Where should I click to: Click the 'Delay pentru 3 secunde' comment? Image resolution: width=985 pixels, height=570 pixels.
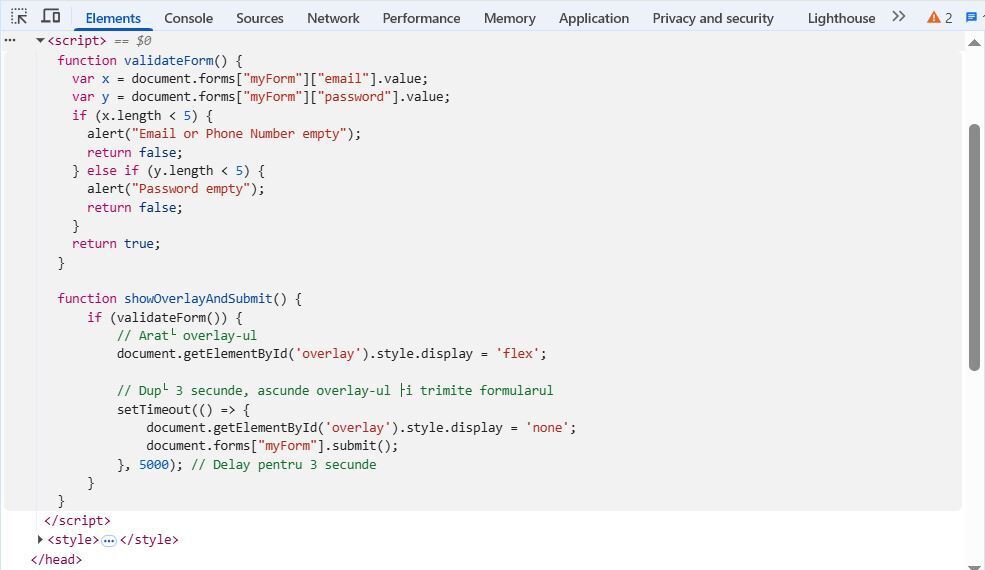tap(284, 464)
